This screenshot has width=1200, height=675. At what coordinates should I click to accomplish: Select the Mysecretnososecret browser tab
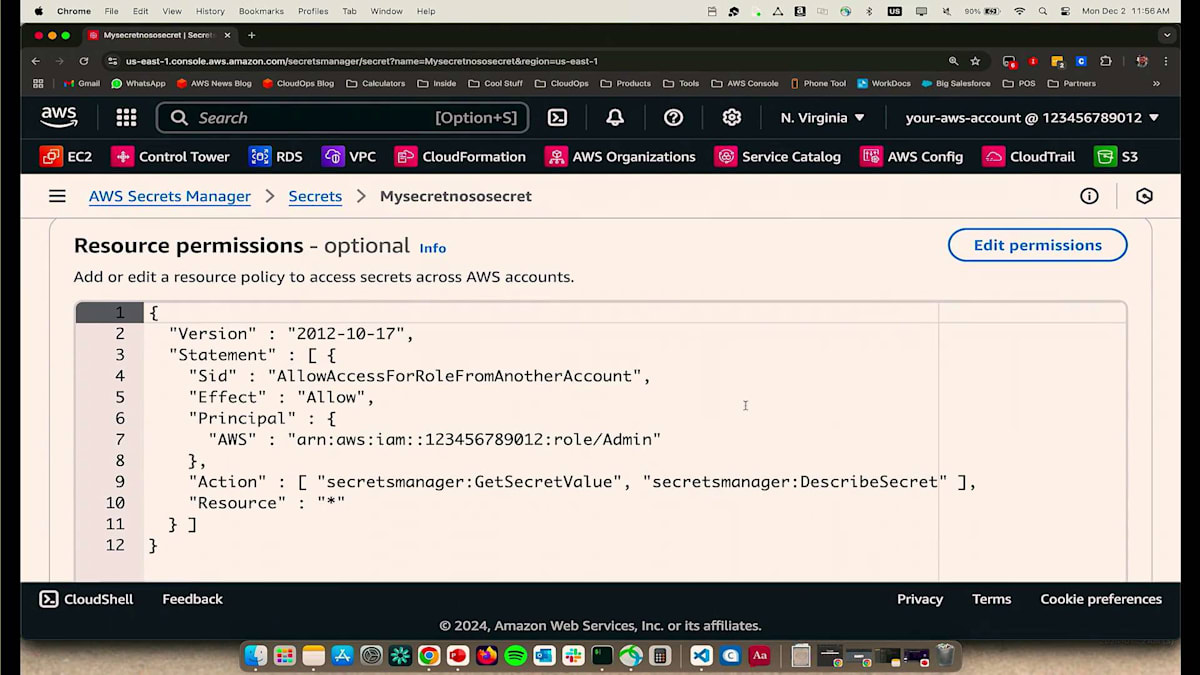tap(160, 35)
